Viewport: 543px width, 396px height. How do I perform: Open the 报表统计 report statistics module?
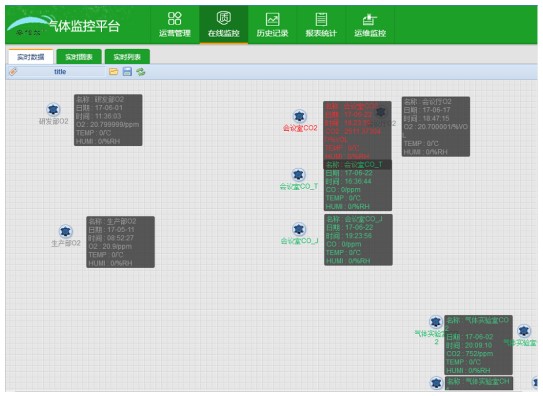pos(321,24)
